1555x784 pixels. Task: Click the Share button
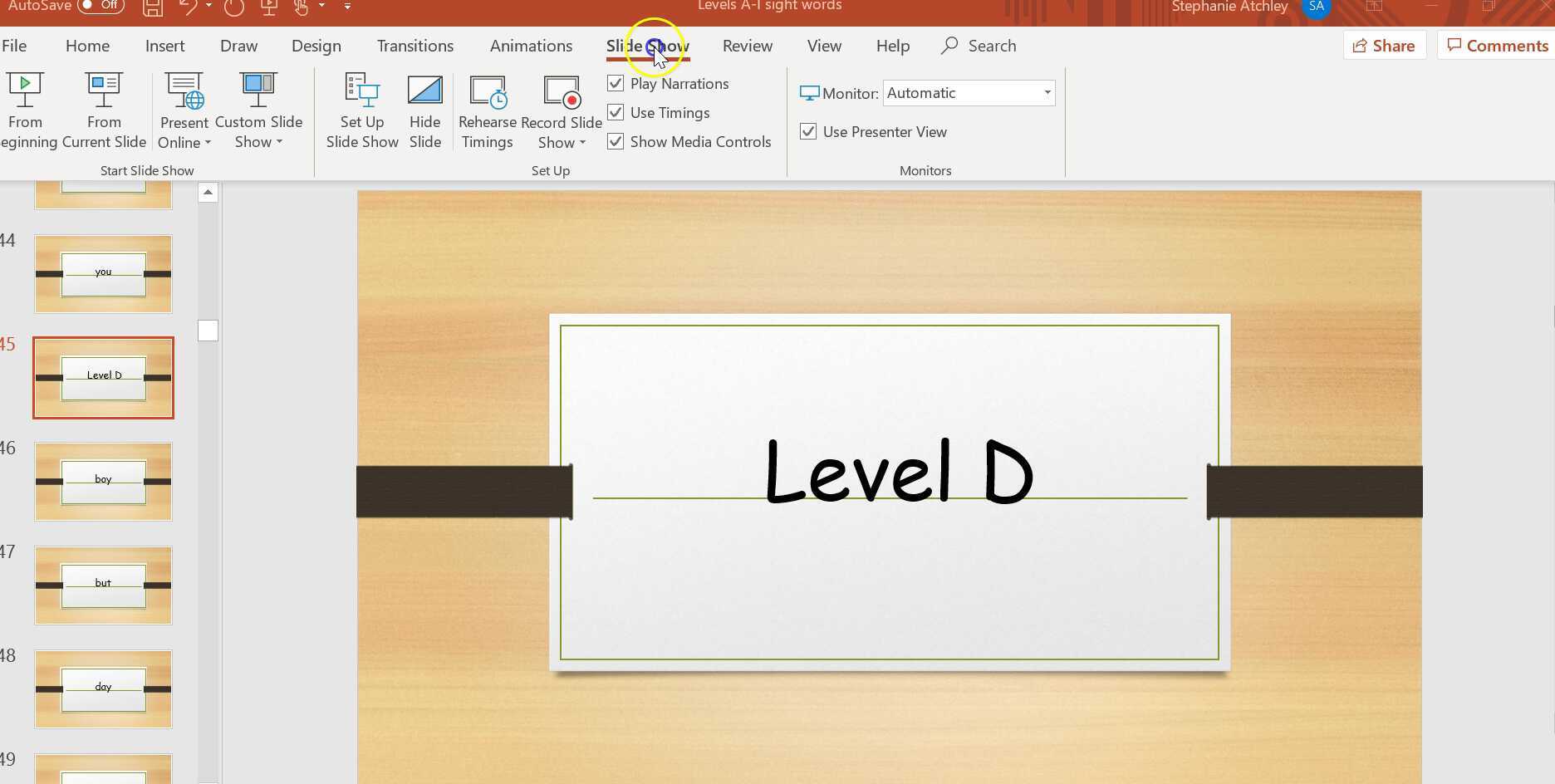coord(1383,45)
